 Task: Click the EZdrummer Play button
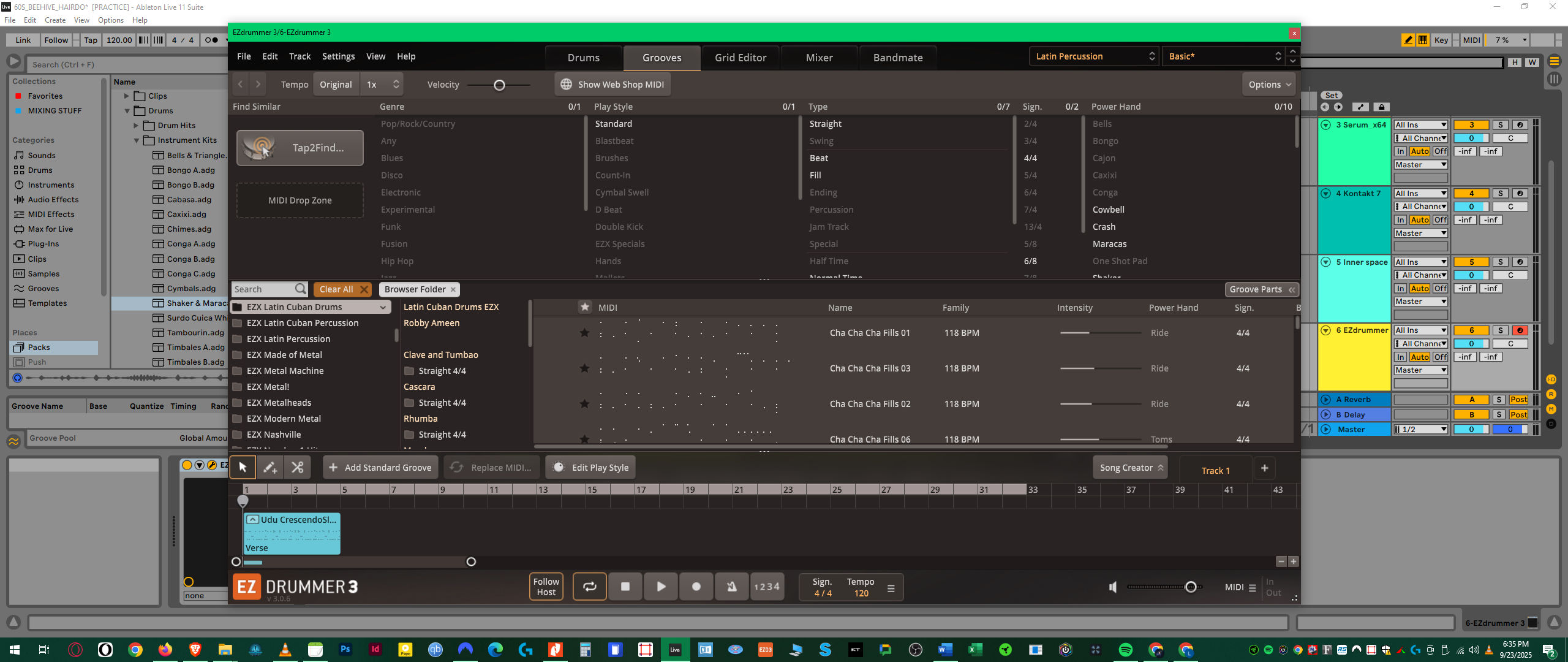pyautogui.click(x=661, y=587)
